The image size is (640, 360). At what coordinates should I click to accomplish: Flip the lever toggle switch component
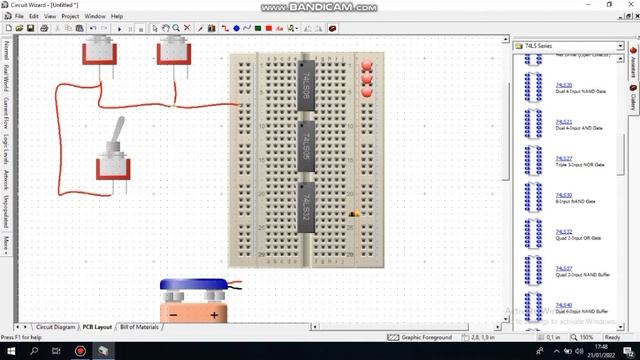[113, 155]
